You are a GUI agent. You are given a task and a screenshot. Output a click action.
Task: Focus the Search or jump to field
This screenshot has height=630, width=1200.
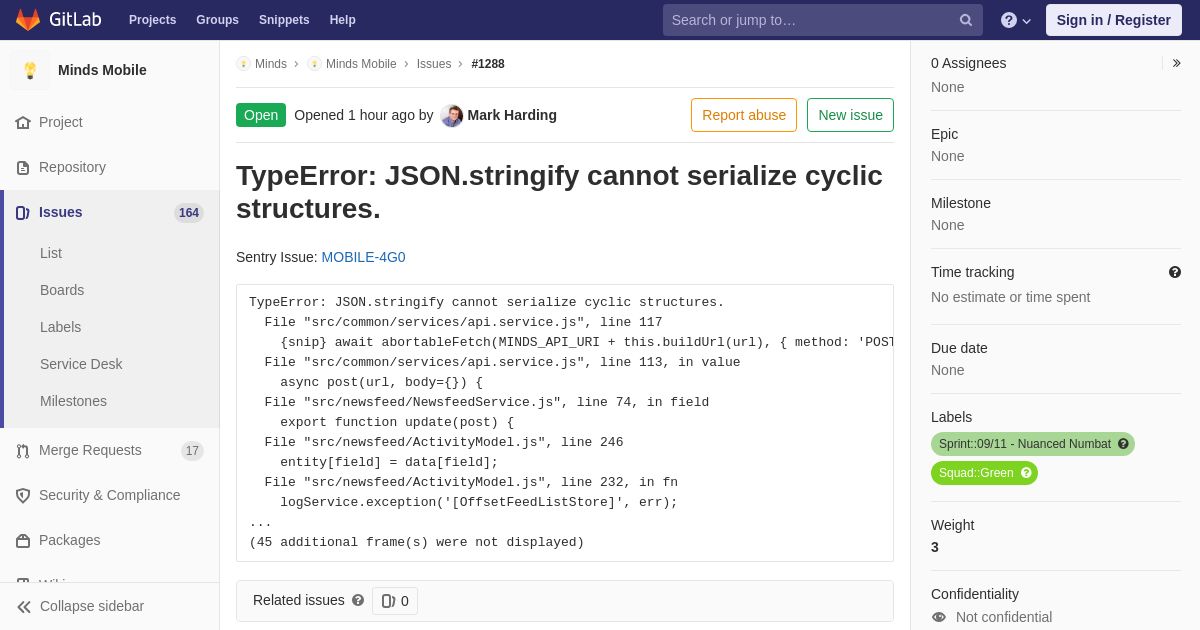pos(812,20)
